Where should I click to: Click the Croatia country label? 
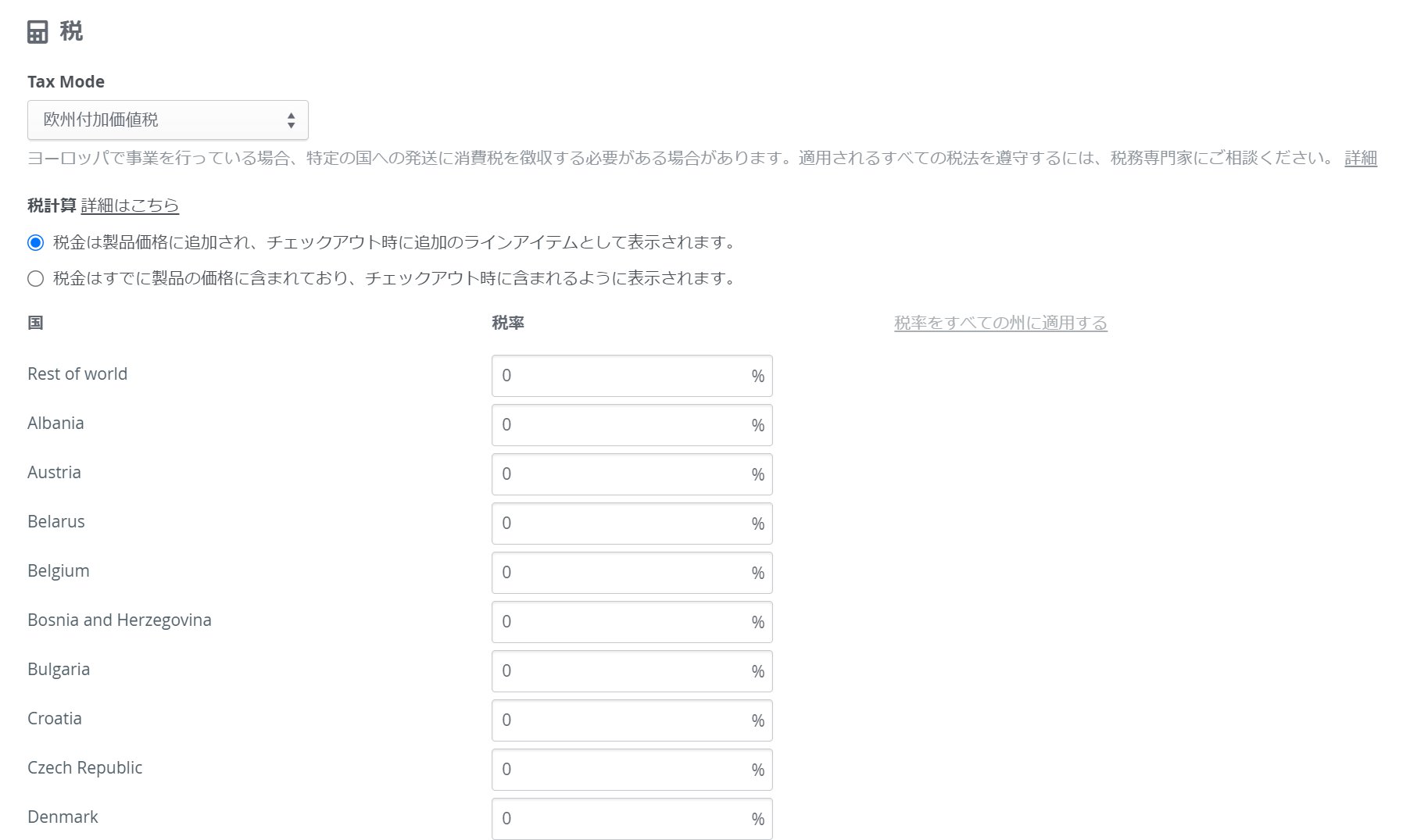pos(55,718)
